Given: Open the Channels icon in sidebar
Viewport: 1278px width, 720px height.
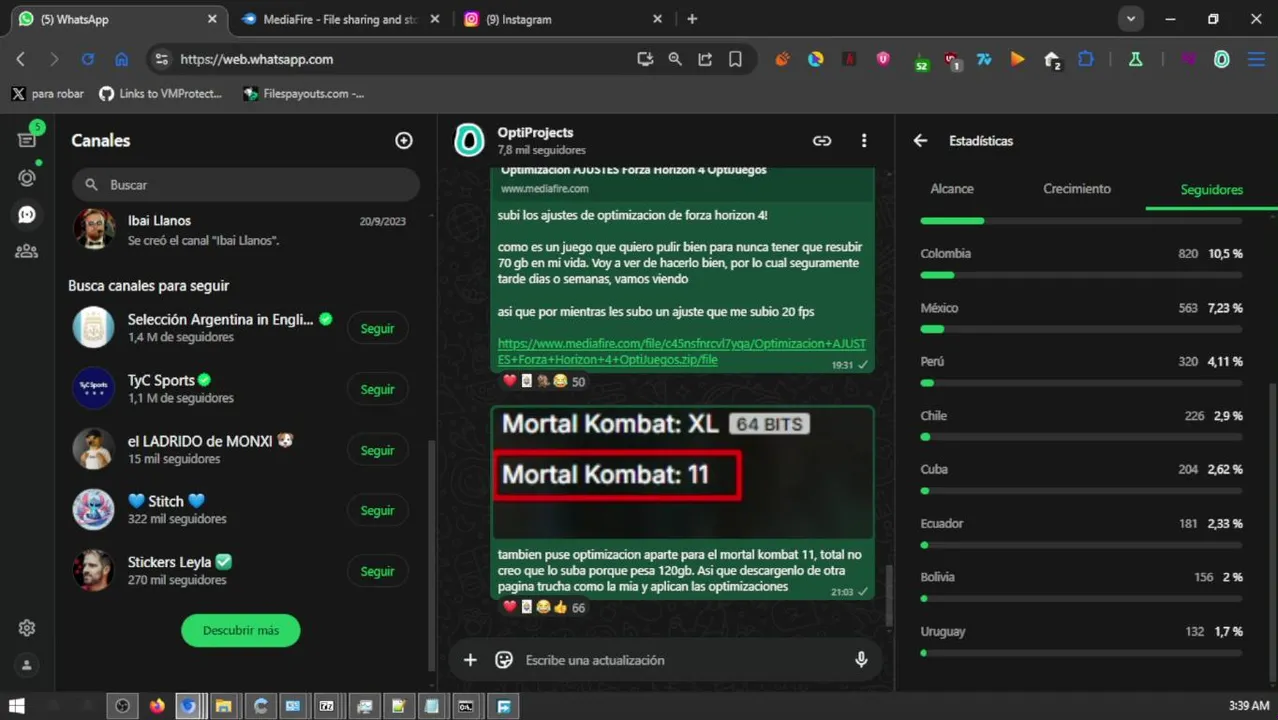Looking at the screenshot, I should click(27, 214).
